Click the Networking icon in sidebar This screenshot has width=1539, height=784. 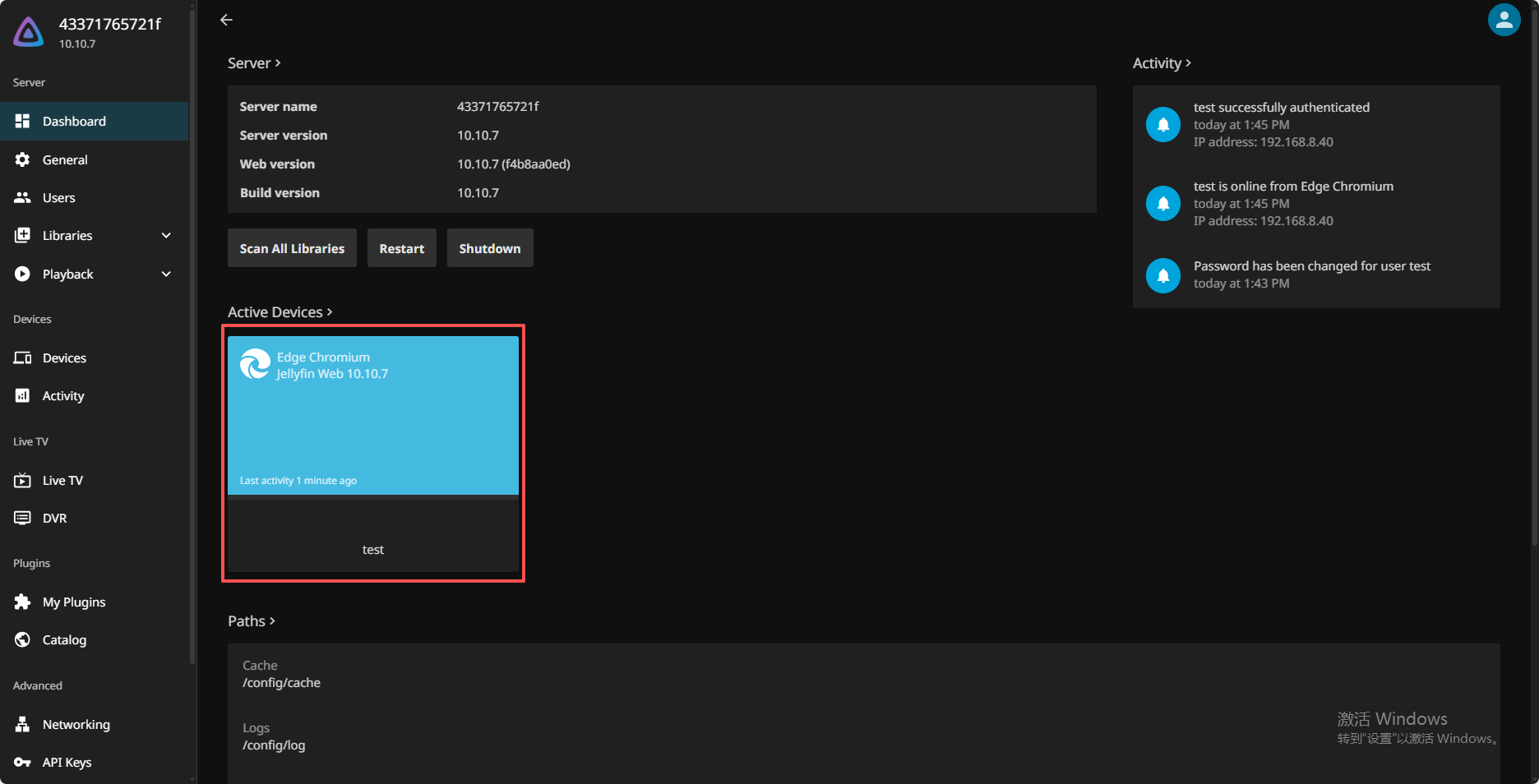[22, 724]
